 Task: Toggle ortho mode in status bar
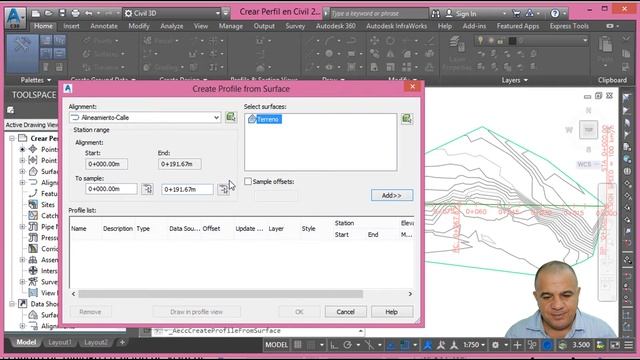tap(334, 345)
